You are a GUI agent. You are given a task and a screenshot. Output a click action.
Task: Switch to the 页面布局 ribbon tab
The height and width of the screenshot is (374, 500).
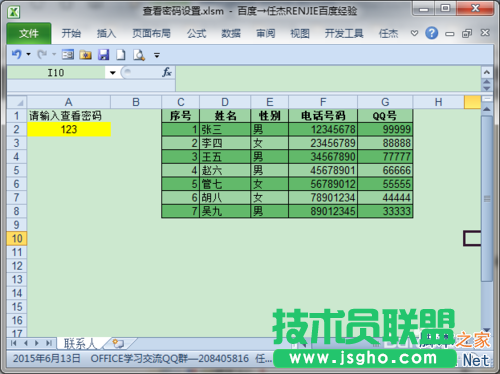(x=151, y=34)
